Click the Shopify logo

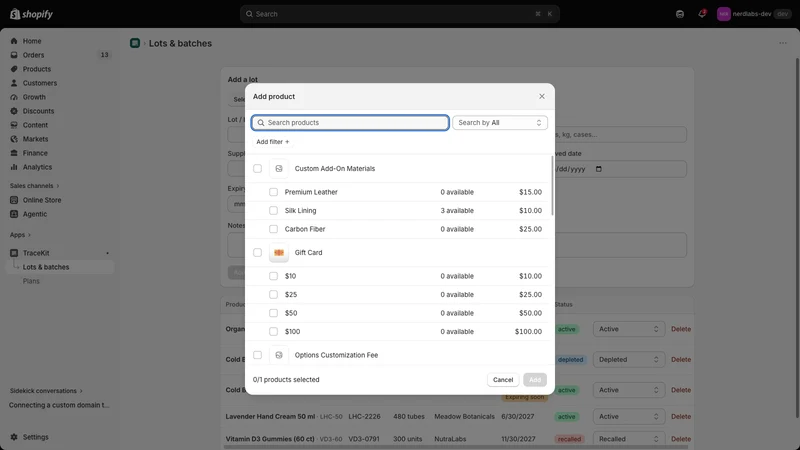pyautogui.click(x=32, y=14)
